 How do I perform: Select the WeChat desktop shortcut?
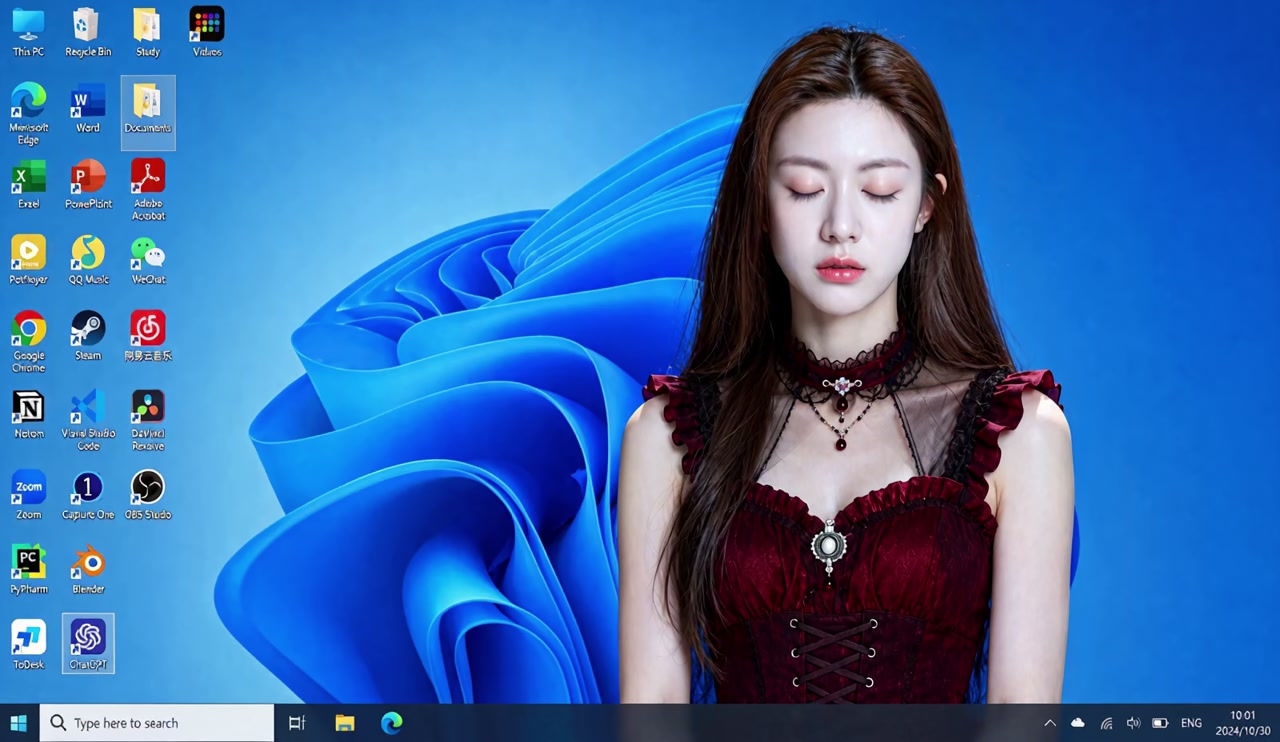pyautogui.click(x=148, y=260)
